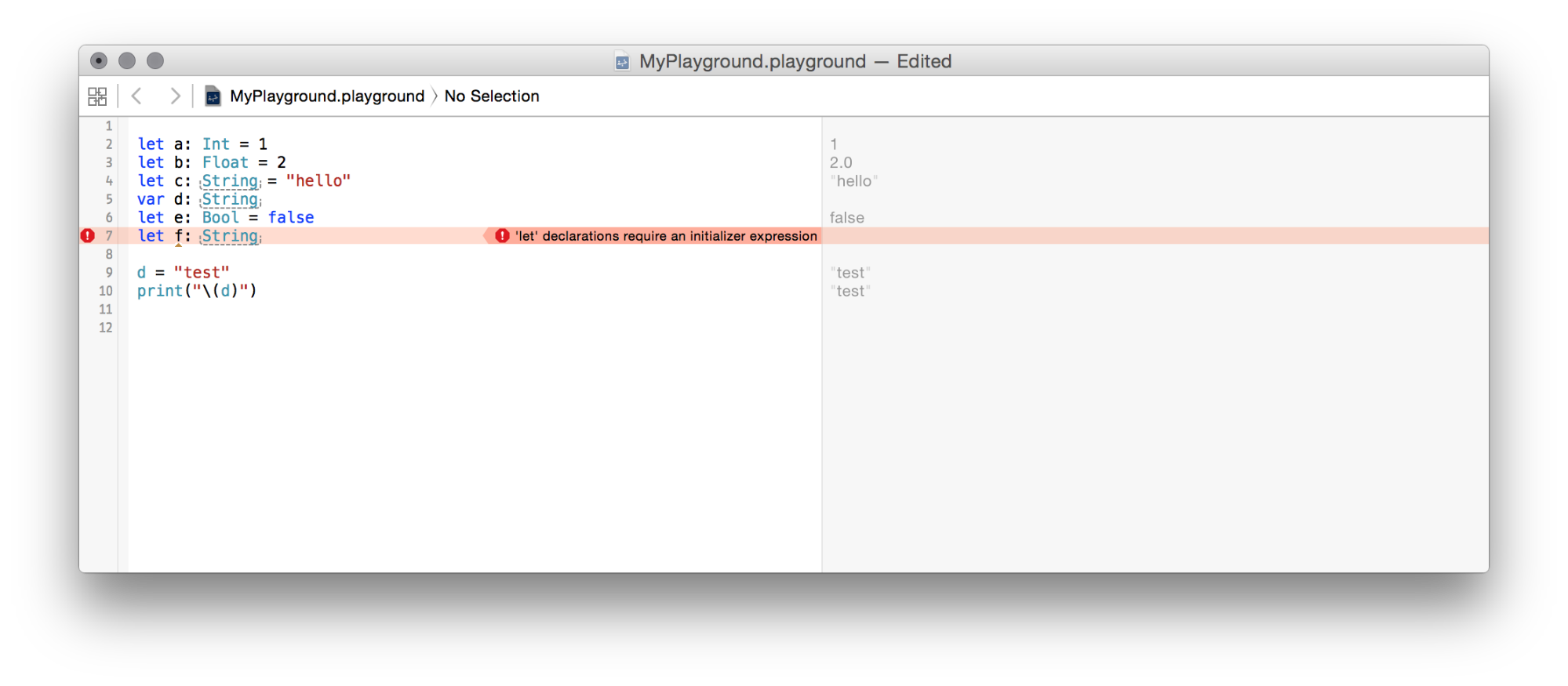The width and height of the screenshot is (1568, 686).
Task: Open the related items grid icon
Action: click(97, 96)
